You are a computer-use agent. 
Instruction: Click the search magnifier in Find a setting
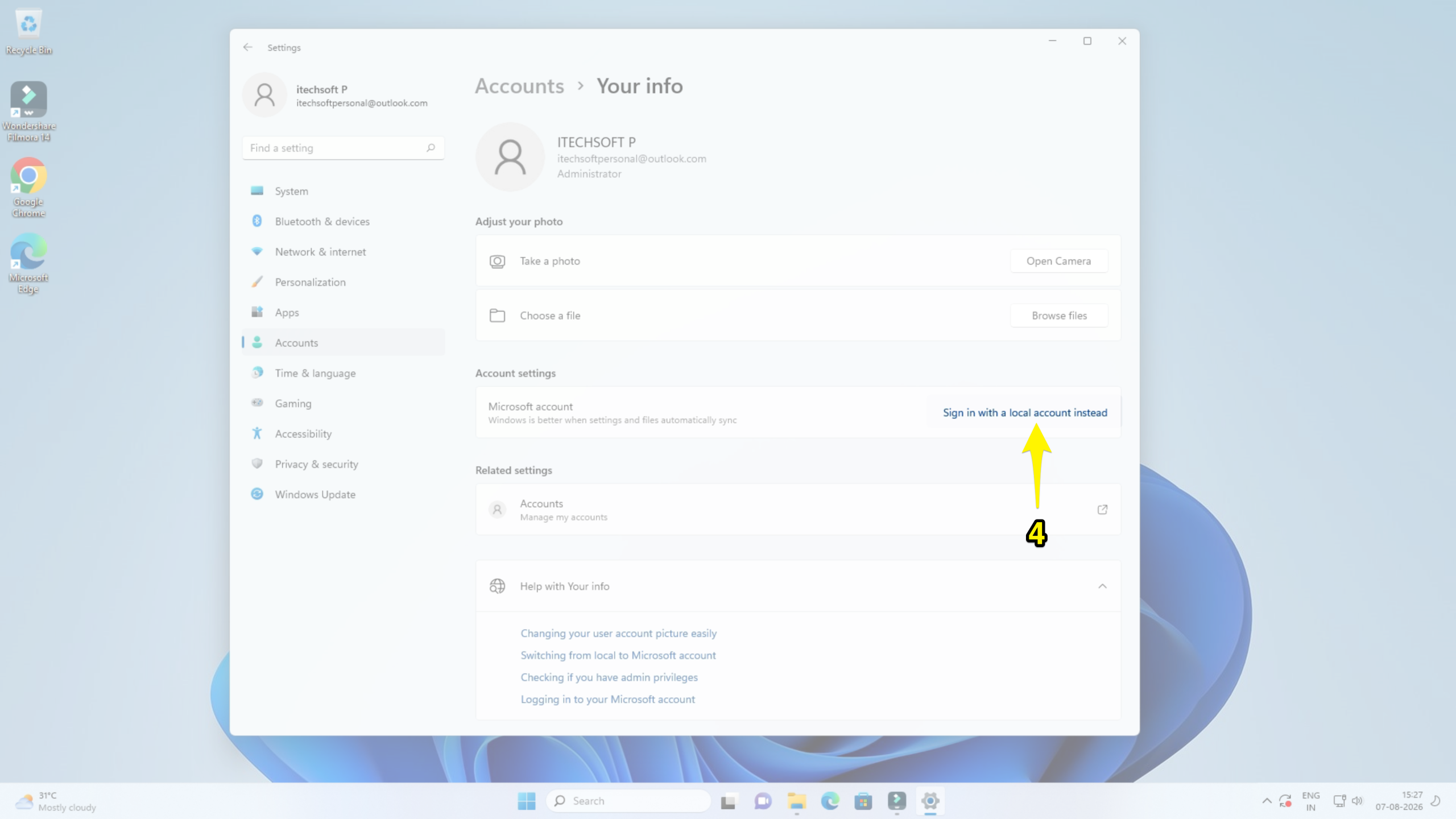point(431,148)
